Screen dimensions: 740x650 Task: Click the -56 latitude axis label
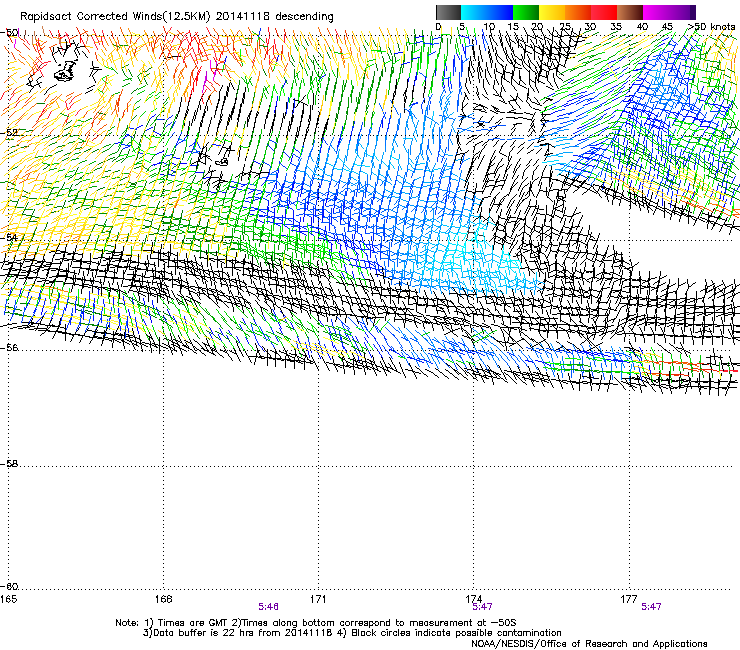pyautogui.click(x=9, y=348)
